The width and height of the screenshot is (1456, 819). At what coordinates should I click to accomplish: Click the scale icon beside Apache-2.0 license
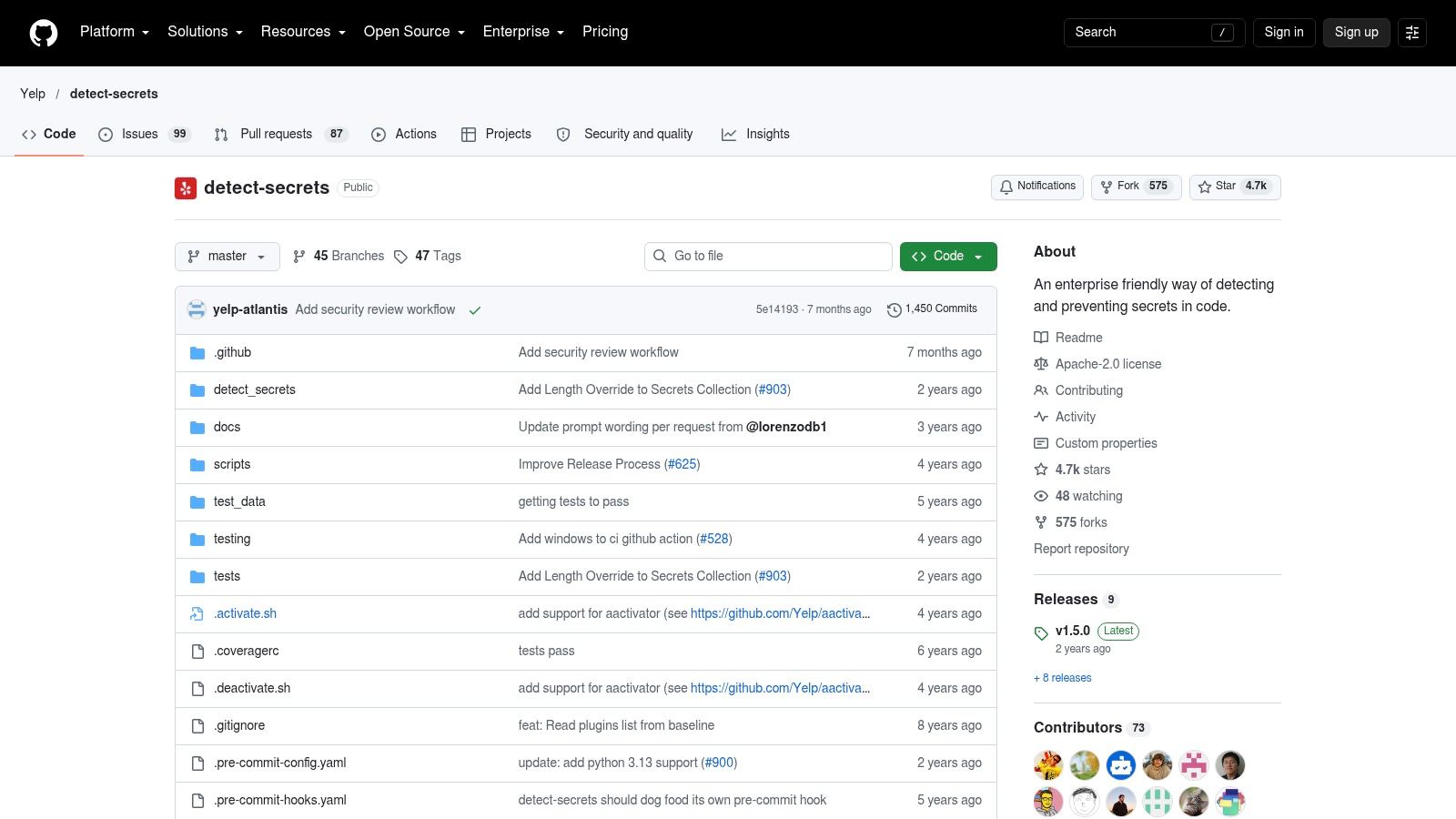(x=1041, y=364)
